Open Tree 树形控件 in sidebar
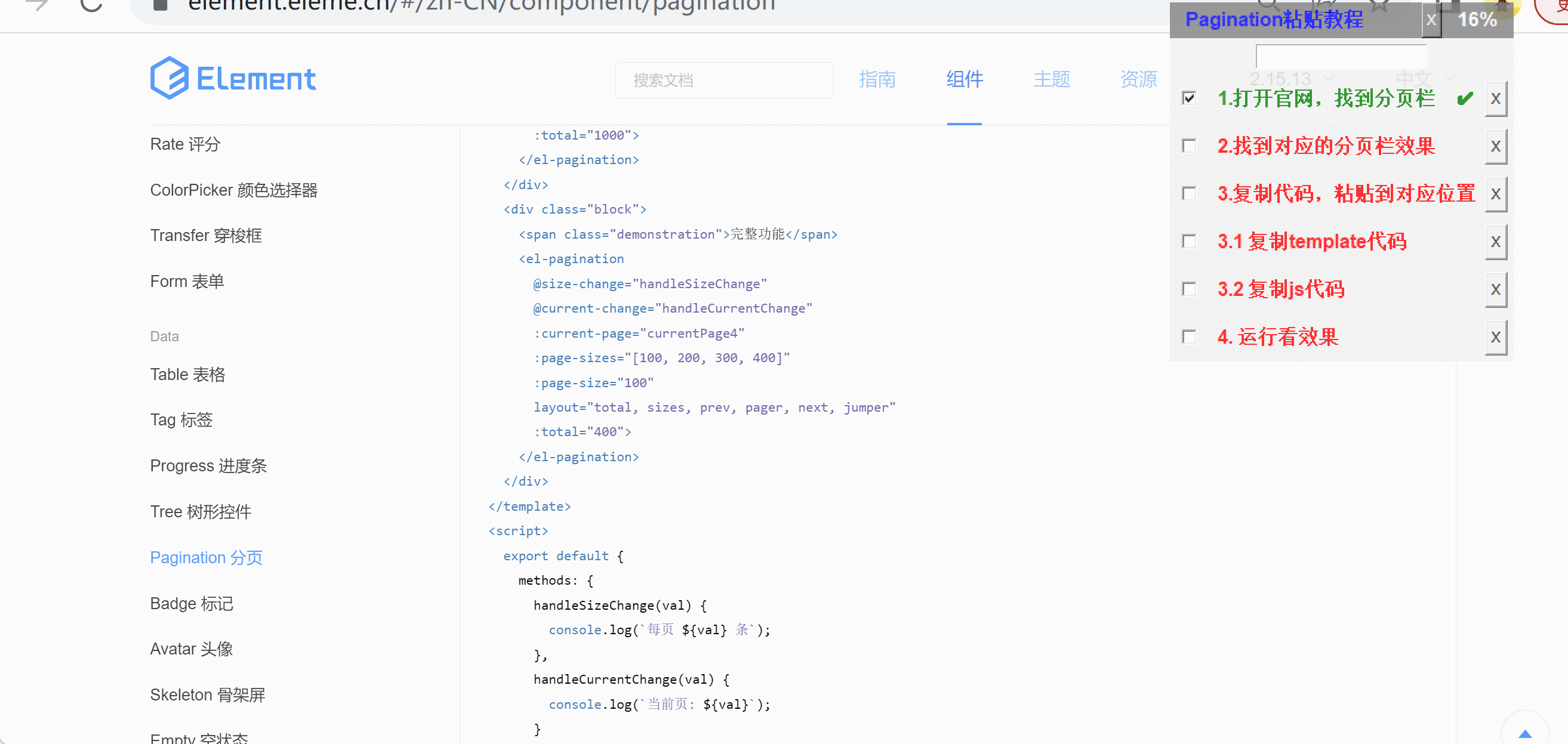This screenshot has width=1568, height=744. click(201, 512)
